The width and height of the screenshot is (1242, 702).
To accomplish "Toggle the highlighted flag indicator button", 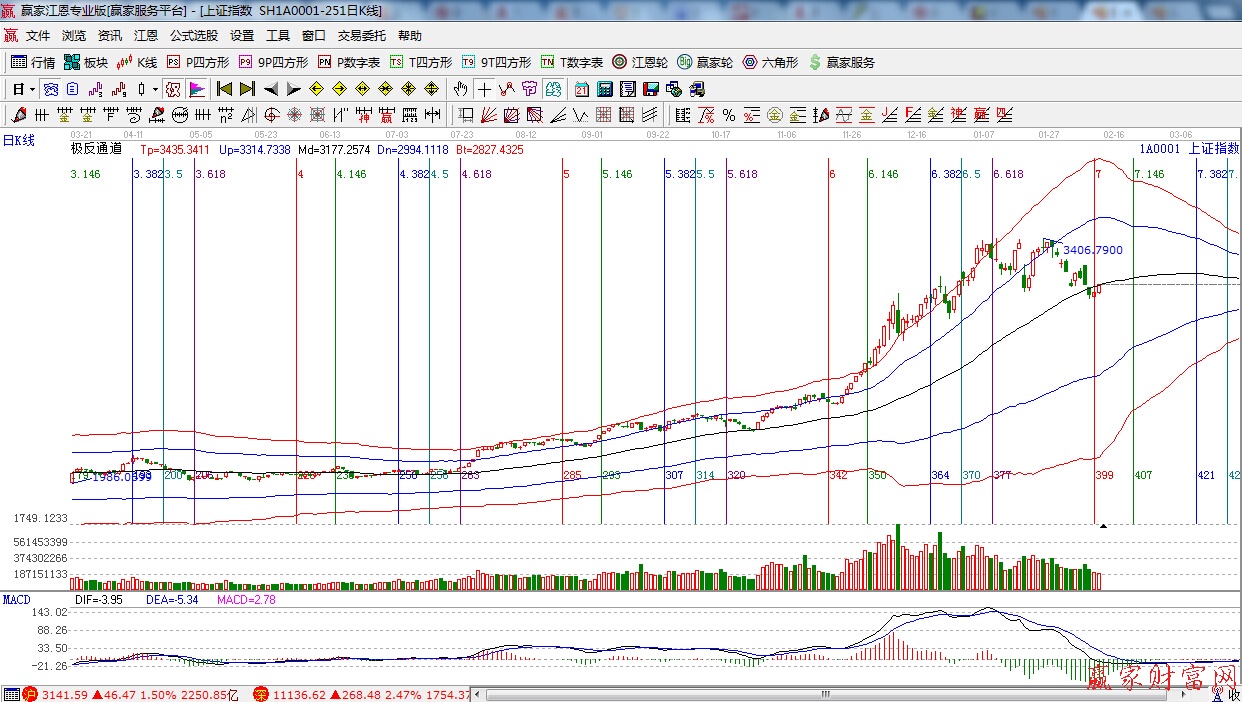I will [x=196, y=89].
